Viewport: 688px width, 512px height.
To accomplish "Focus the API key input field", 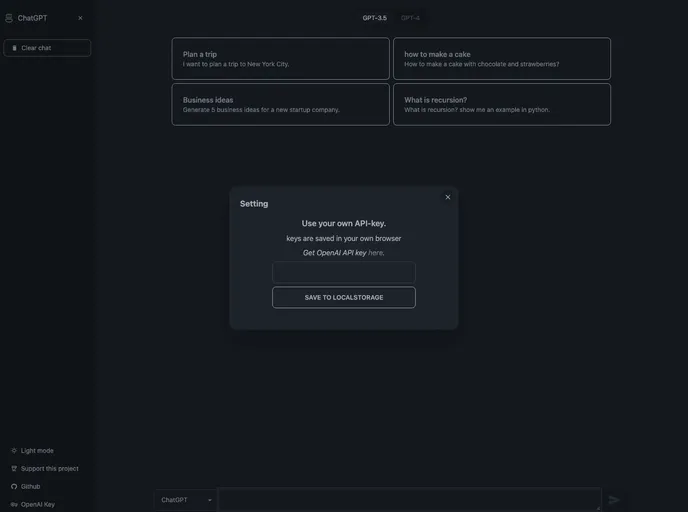I will click(x=344, y=272).
